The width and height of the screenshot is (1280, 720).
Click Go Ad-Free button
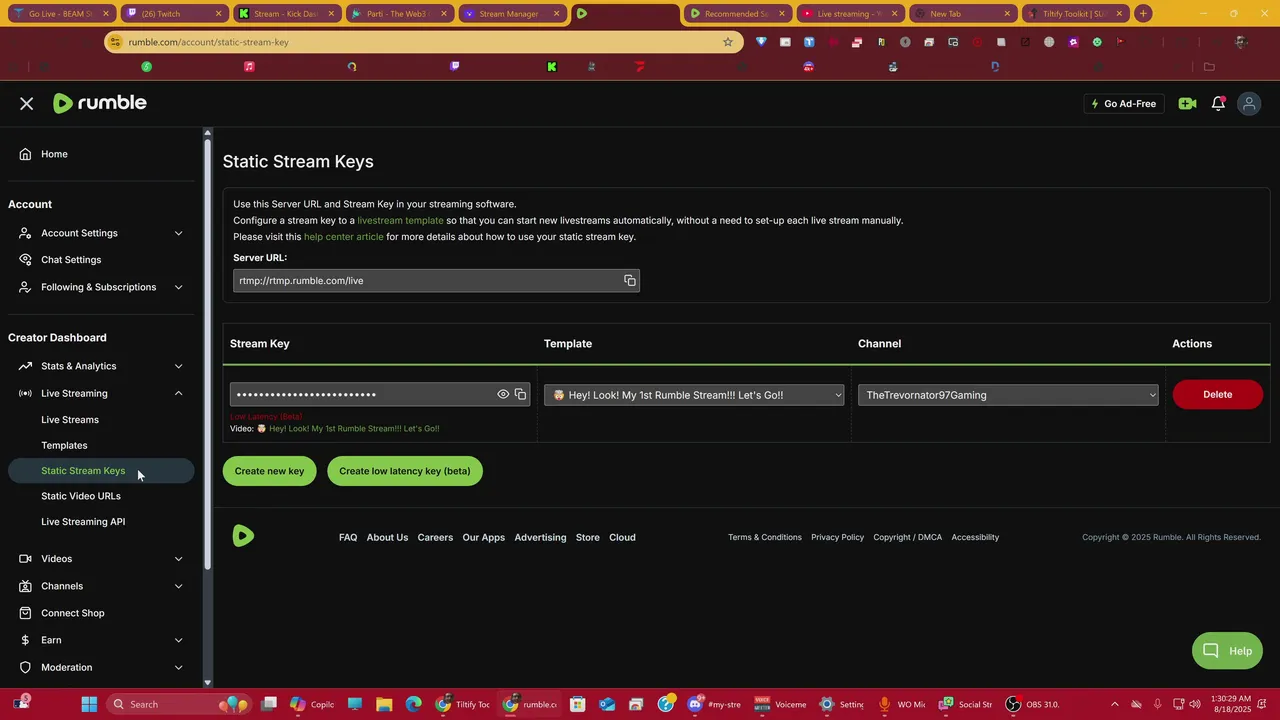pyautogui.click(x=1123, y=104)
